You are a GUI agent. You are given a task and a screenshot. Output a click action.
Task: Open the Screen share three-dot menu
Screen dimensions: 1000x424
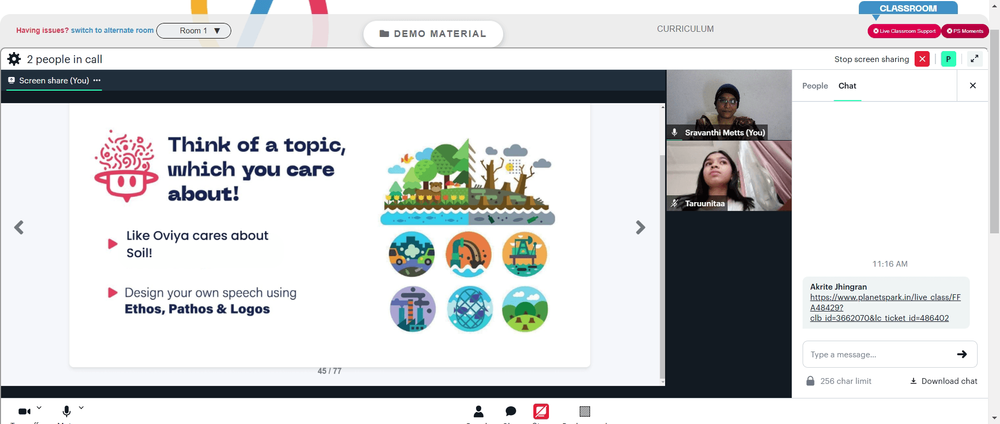(97, 80)
